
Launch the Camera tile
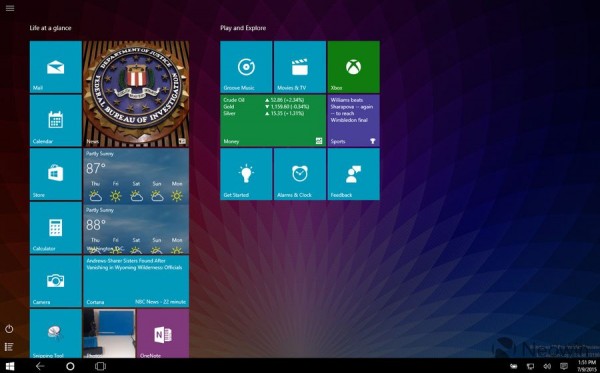tap(56, 281)
